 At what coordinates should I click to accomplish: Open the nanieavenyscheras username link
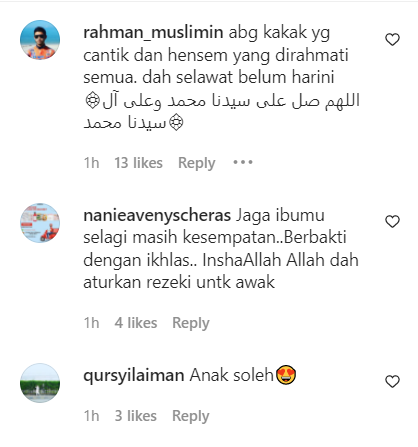157,216
